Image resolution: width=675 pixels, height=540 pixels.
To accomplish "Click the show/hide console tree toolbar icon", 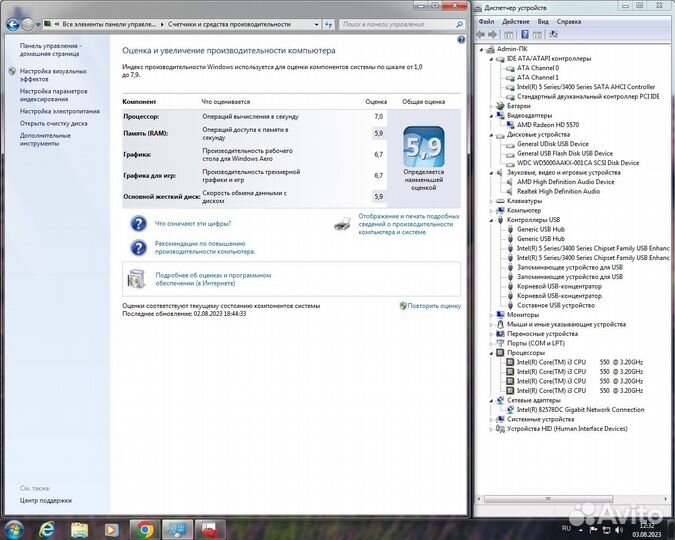I will point(508,34).
